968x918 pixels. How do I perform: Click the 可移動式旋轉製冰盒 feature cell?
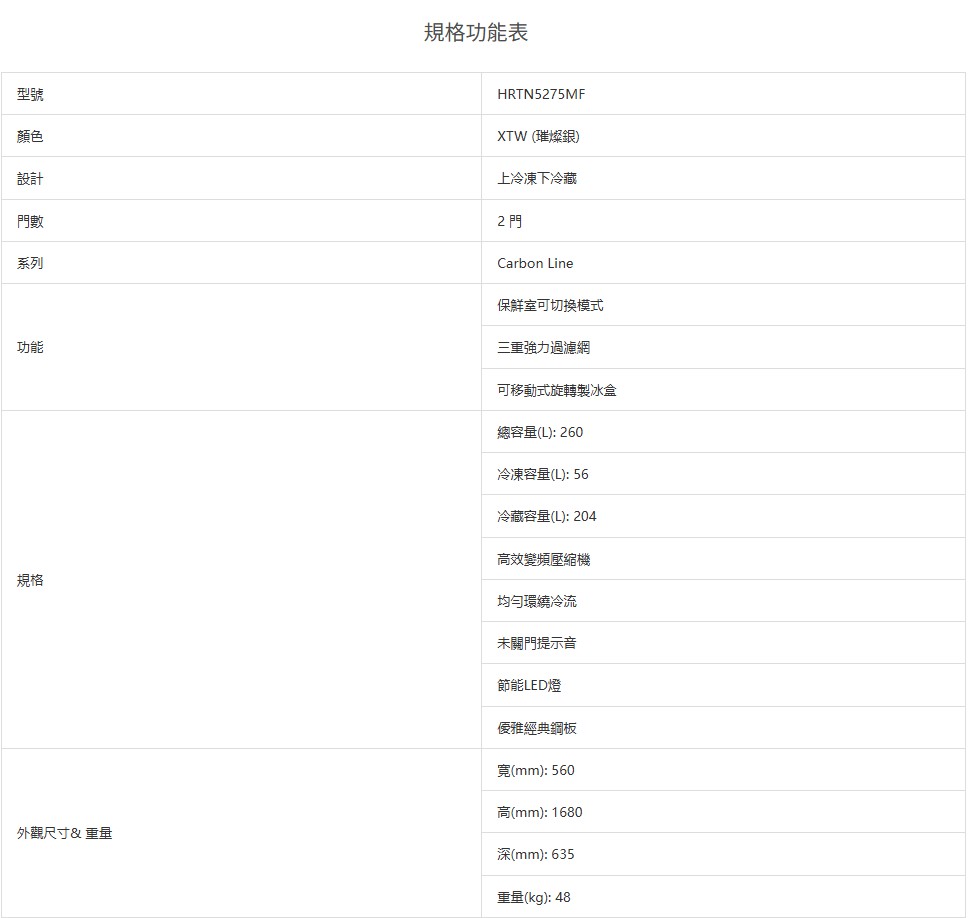(x=556, y=390)
